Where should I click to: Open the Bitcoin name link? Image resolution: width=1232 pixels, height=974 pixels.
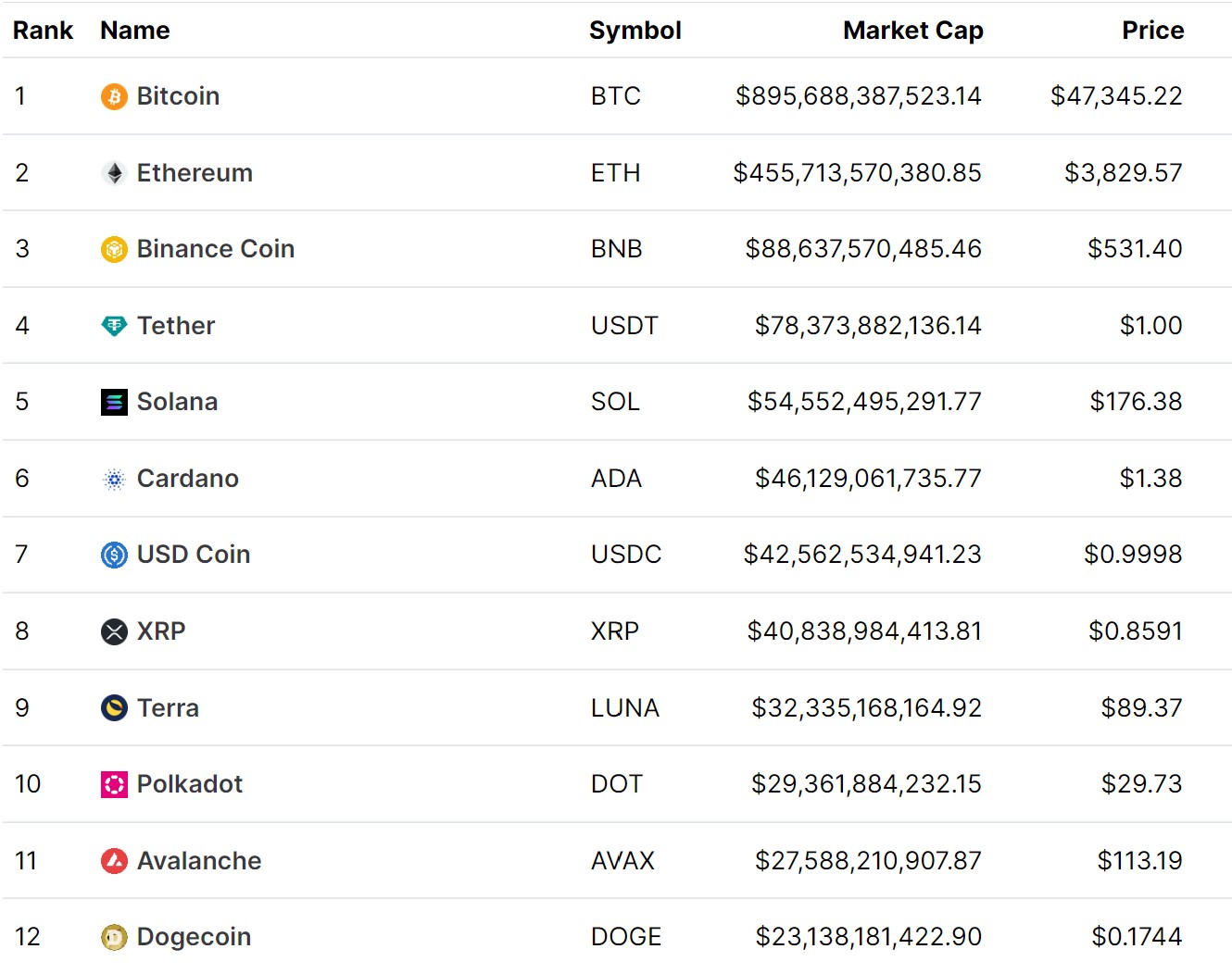click(x=178, y=96)
